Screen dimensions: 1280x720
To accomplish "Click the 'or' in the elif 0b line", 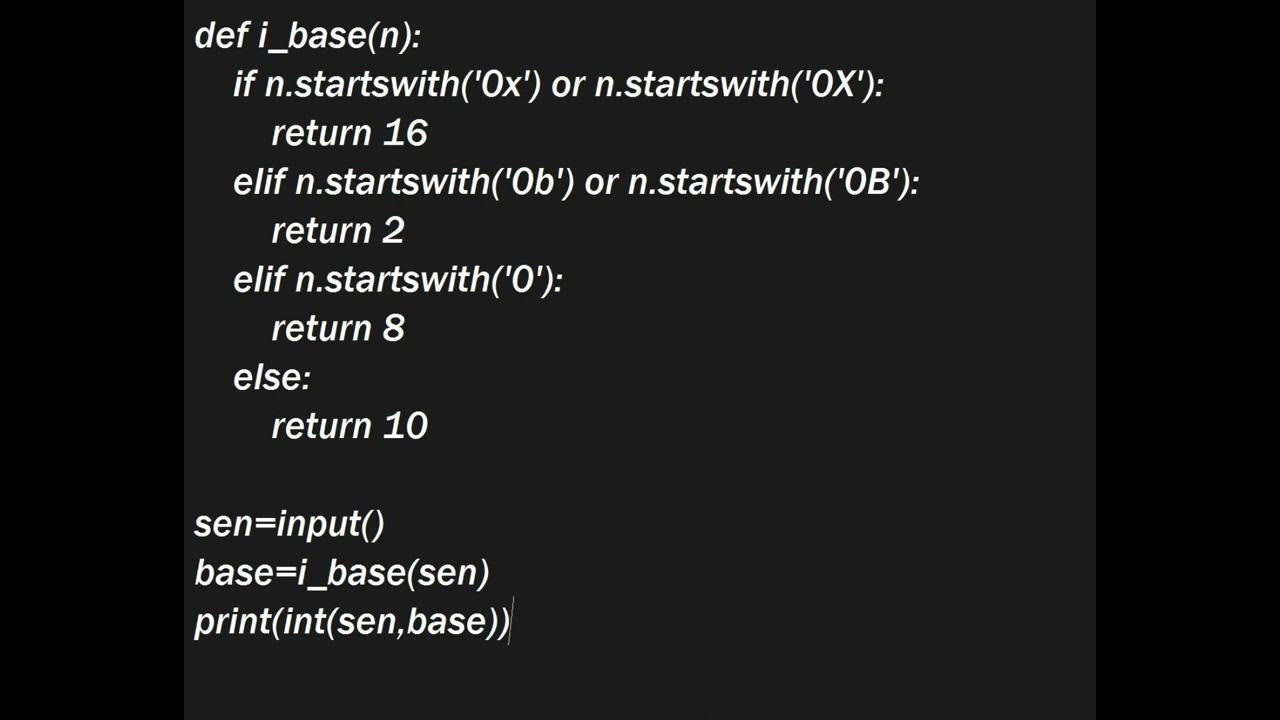I will pos(601,184).
